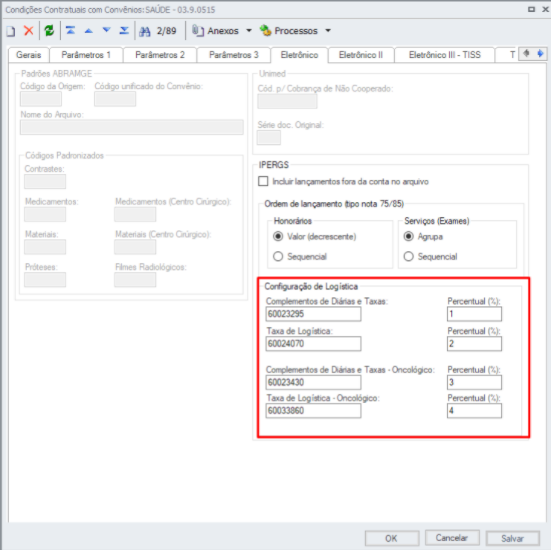Click Taxa de Logística field 60024070
This screenshot has height=550, width=551.
313,344
